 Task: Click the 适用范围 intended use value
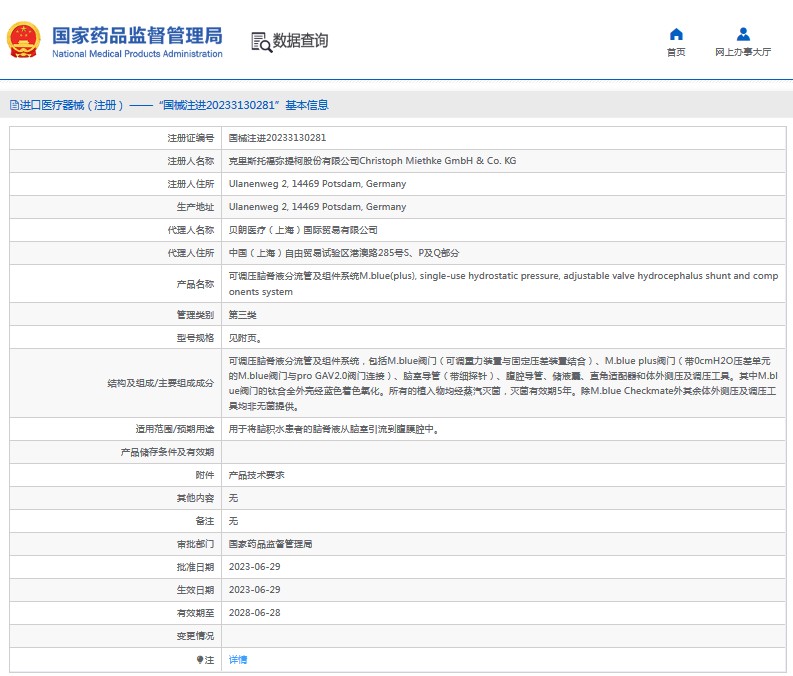click(334, 429)
